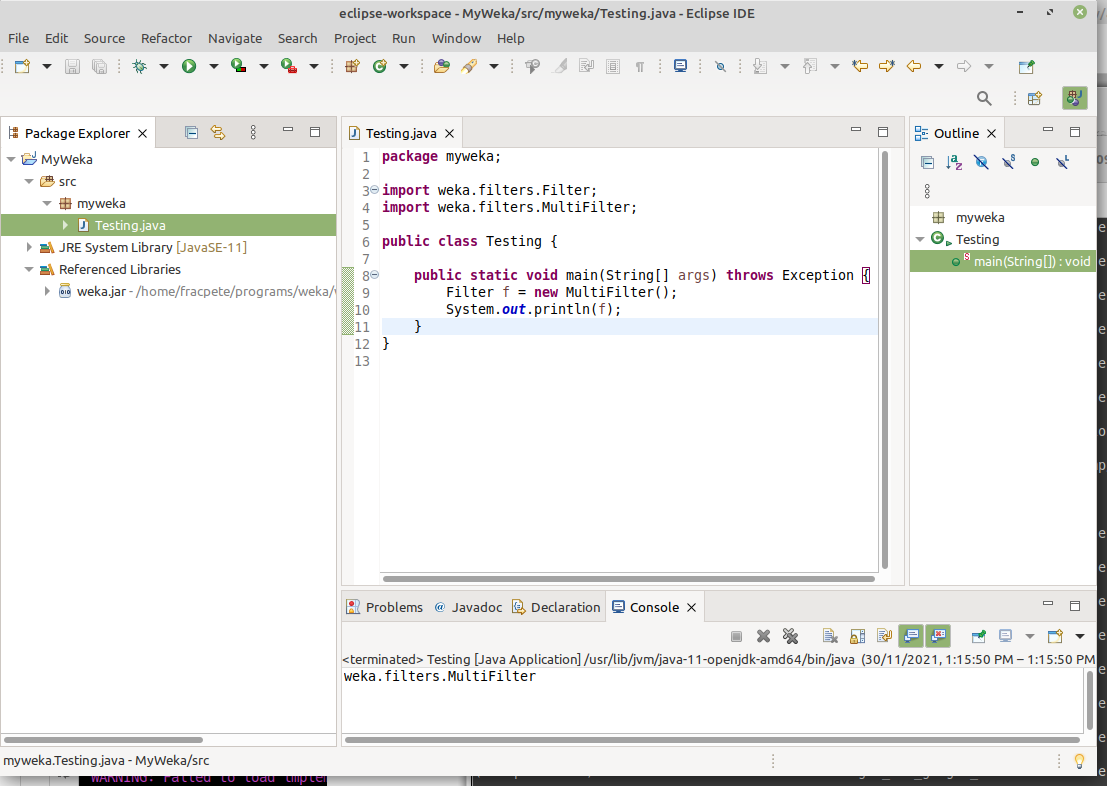Toggle Hide Local Types in Outline

point(1063,162)
